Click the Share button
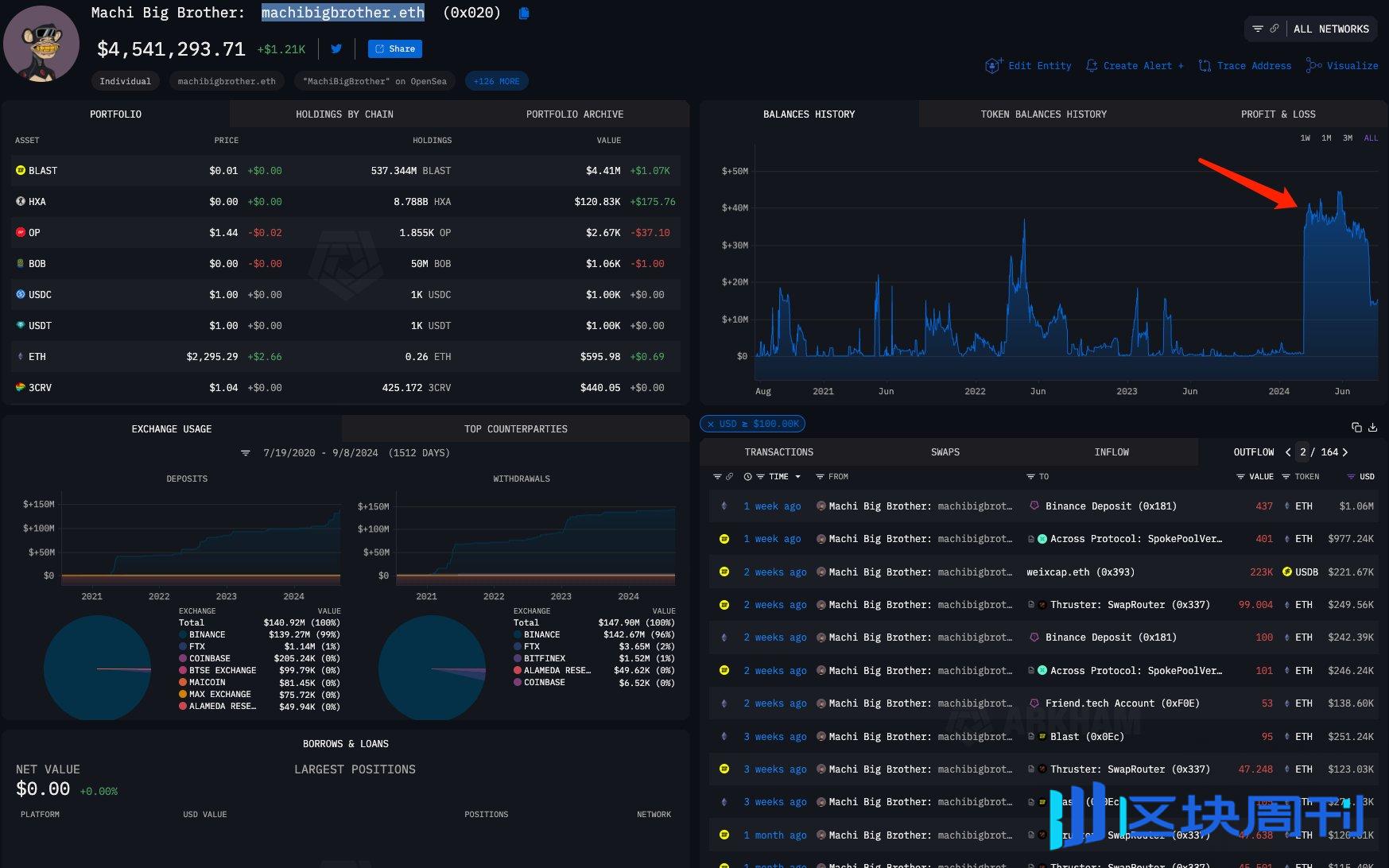This screenshot has height=868, width=1389. point(395,49)
